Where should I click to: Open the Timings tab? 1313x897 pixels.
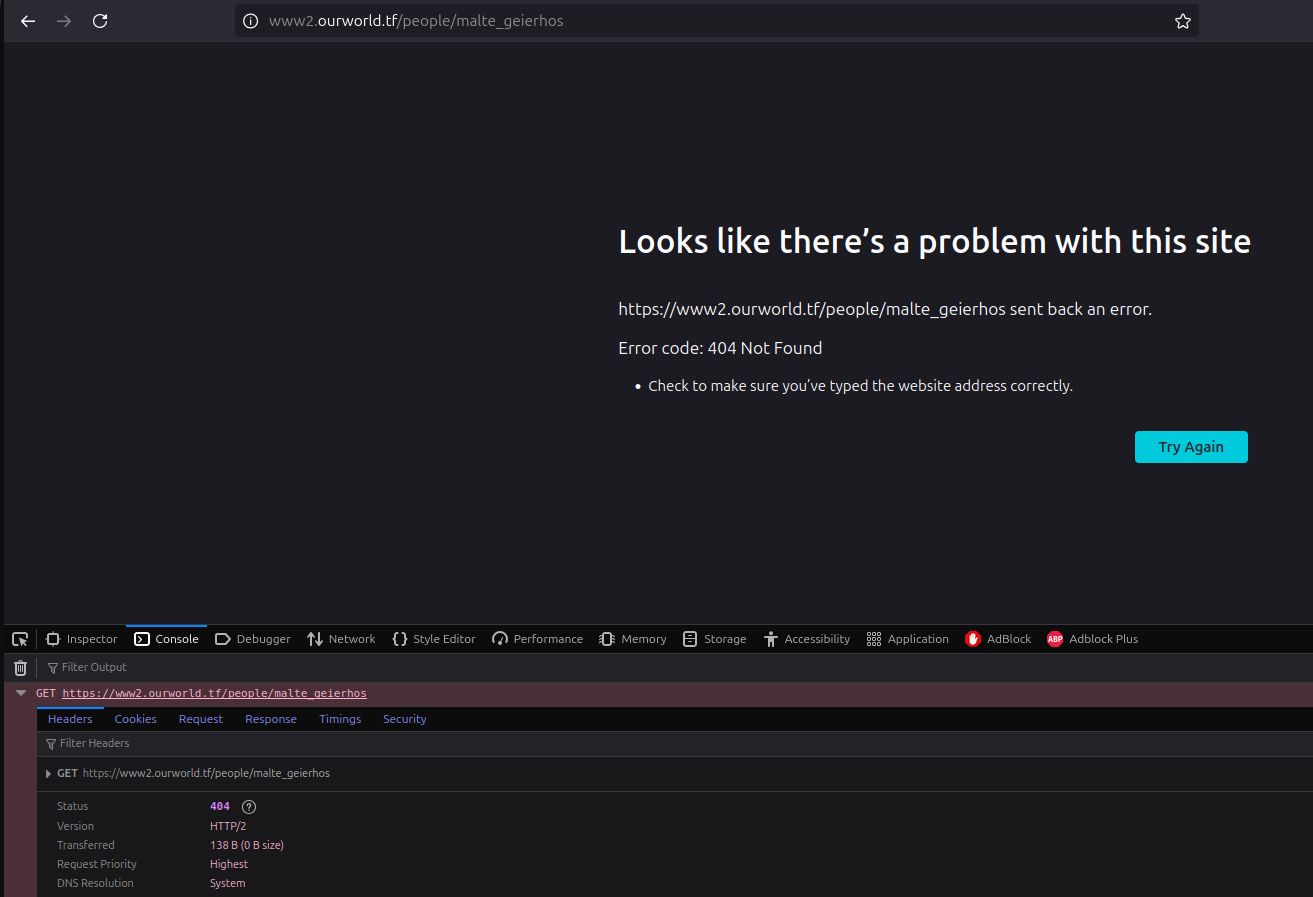[x=340, y=719]
